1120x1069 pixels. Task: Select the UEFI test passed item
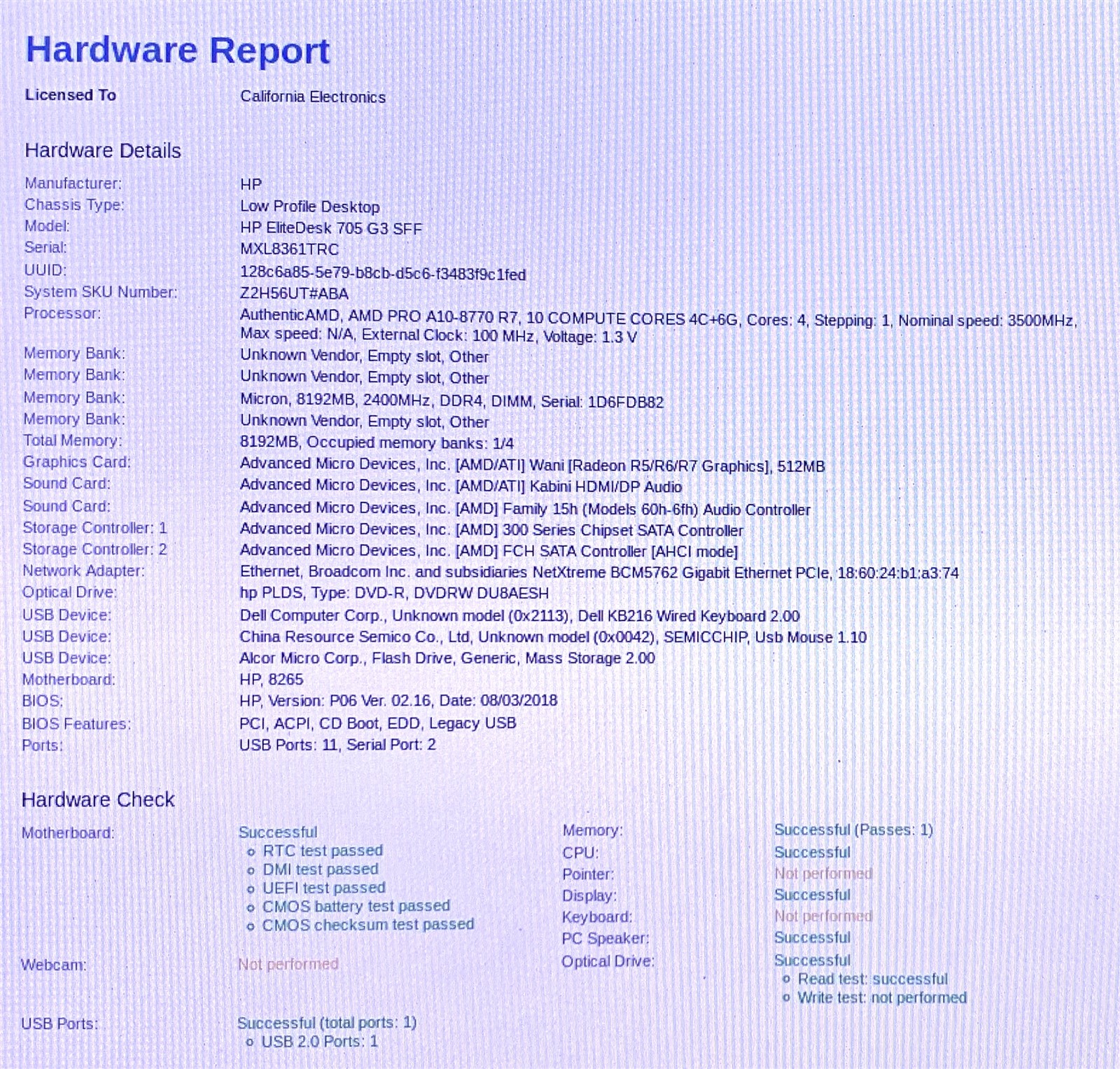[324, 888]
